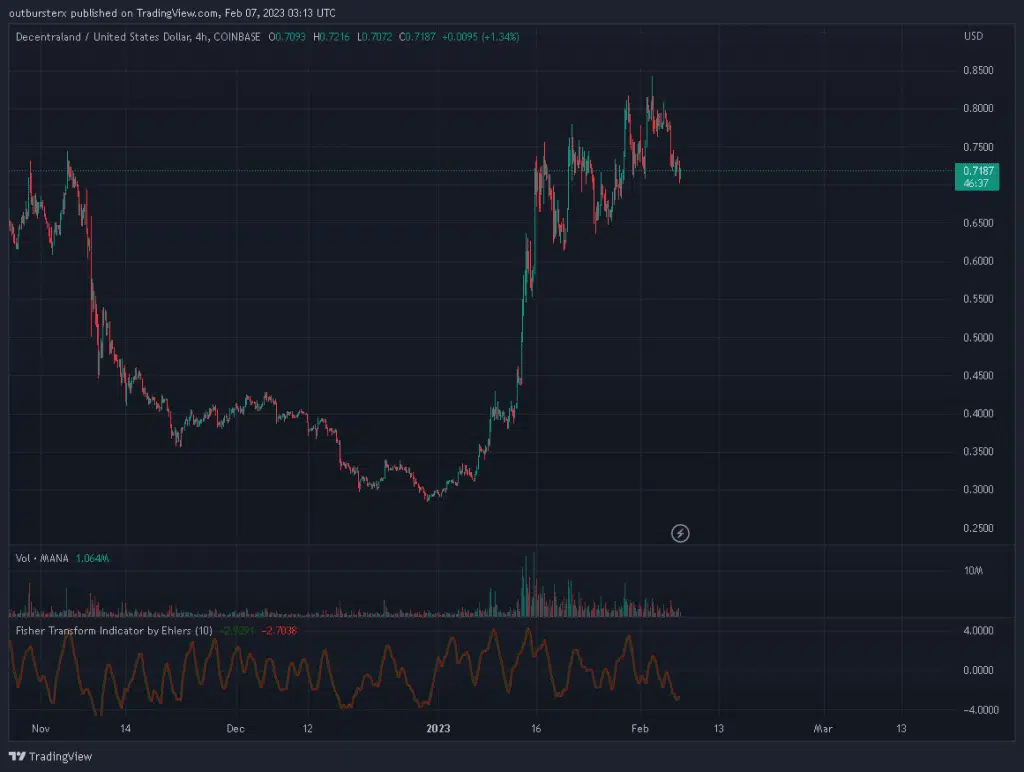
Task: Click the 0.3000 price axis label
Action: point(978,489)
